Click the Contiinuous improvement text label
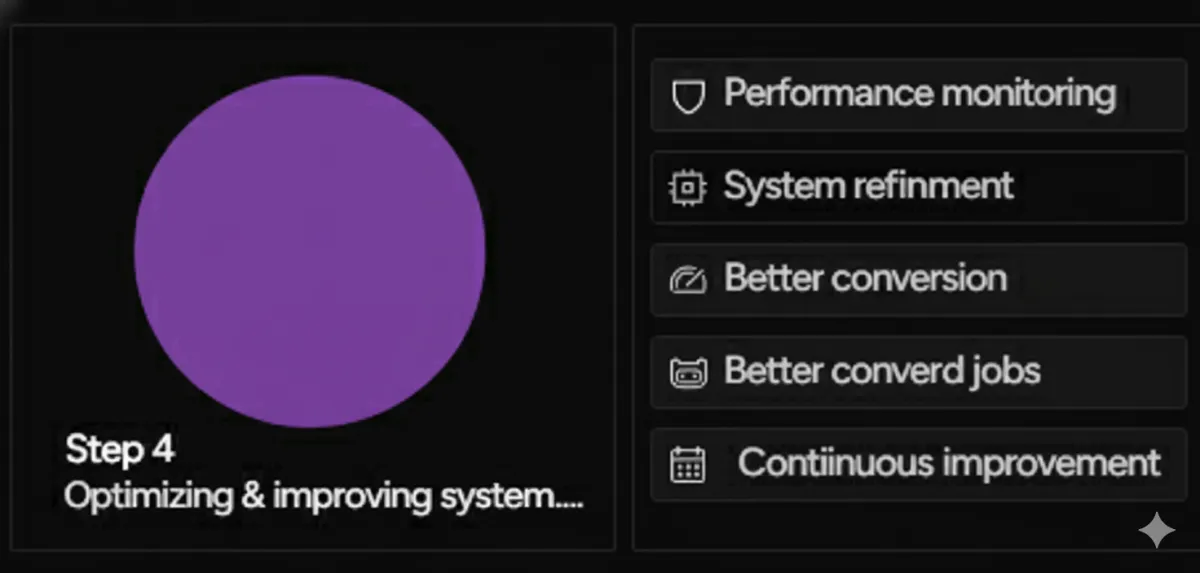This screenshot has height=573, width=1200. (949, 463)
